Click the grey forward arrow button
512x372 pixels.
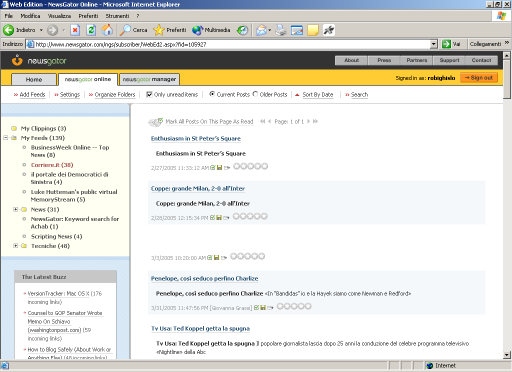click(x=52, y=30)
